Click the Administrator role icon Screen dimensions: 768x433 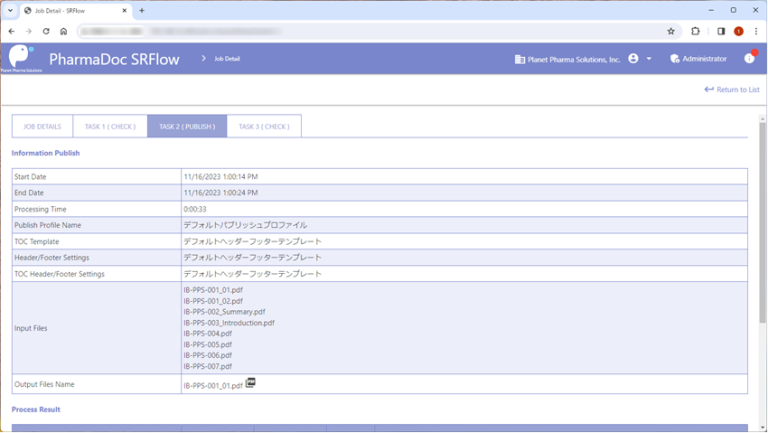coord(675,59)
